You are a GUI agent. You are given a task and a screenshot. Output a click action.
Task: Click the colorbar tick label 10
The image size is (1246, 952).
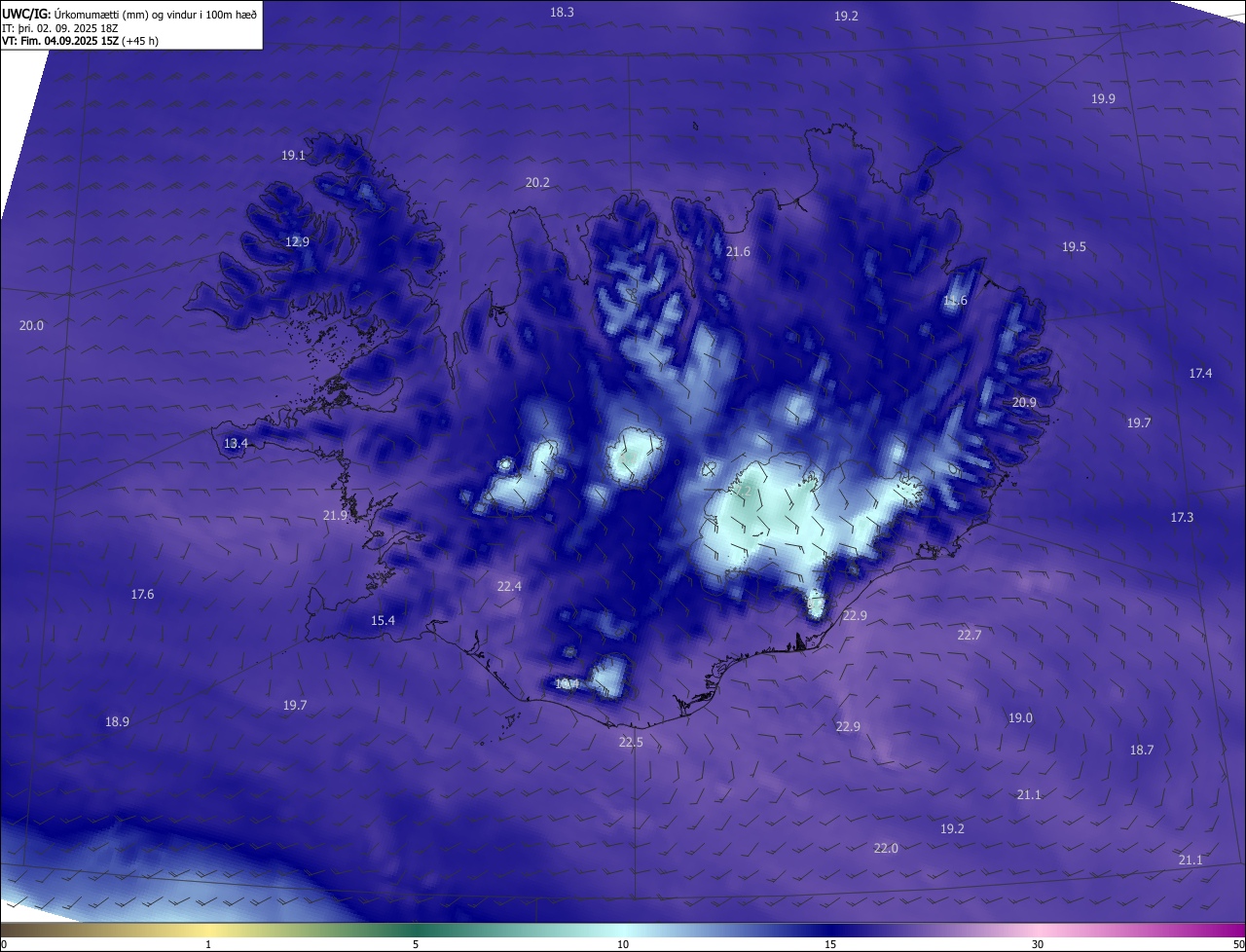pos(623,945)
